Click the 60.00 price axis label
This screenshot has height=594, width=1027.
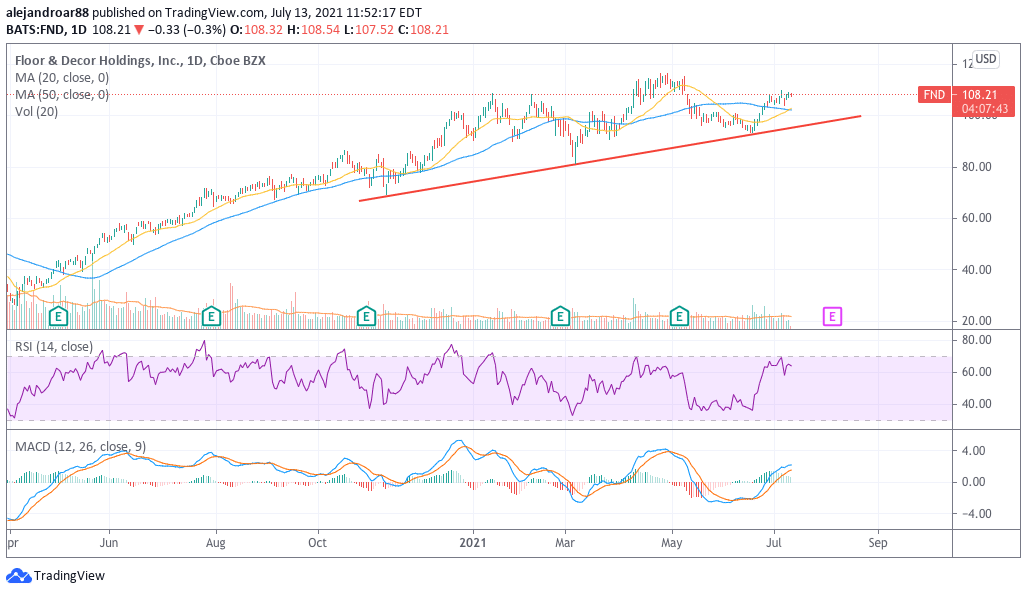[976, 218]
